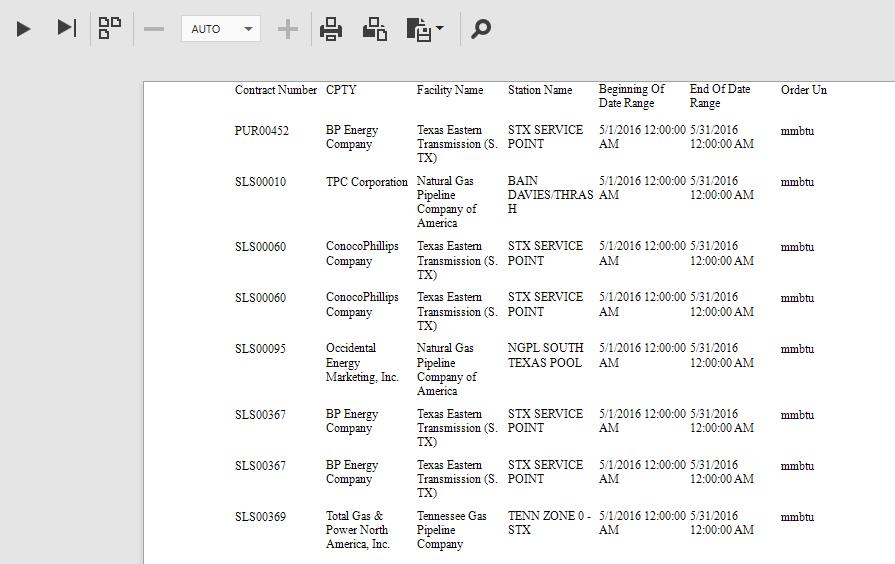Viewport: 895px width, 564px height.
Task: Open the export/save report icon
Action: pyautogui.click(x=418, y=29)
